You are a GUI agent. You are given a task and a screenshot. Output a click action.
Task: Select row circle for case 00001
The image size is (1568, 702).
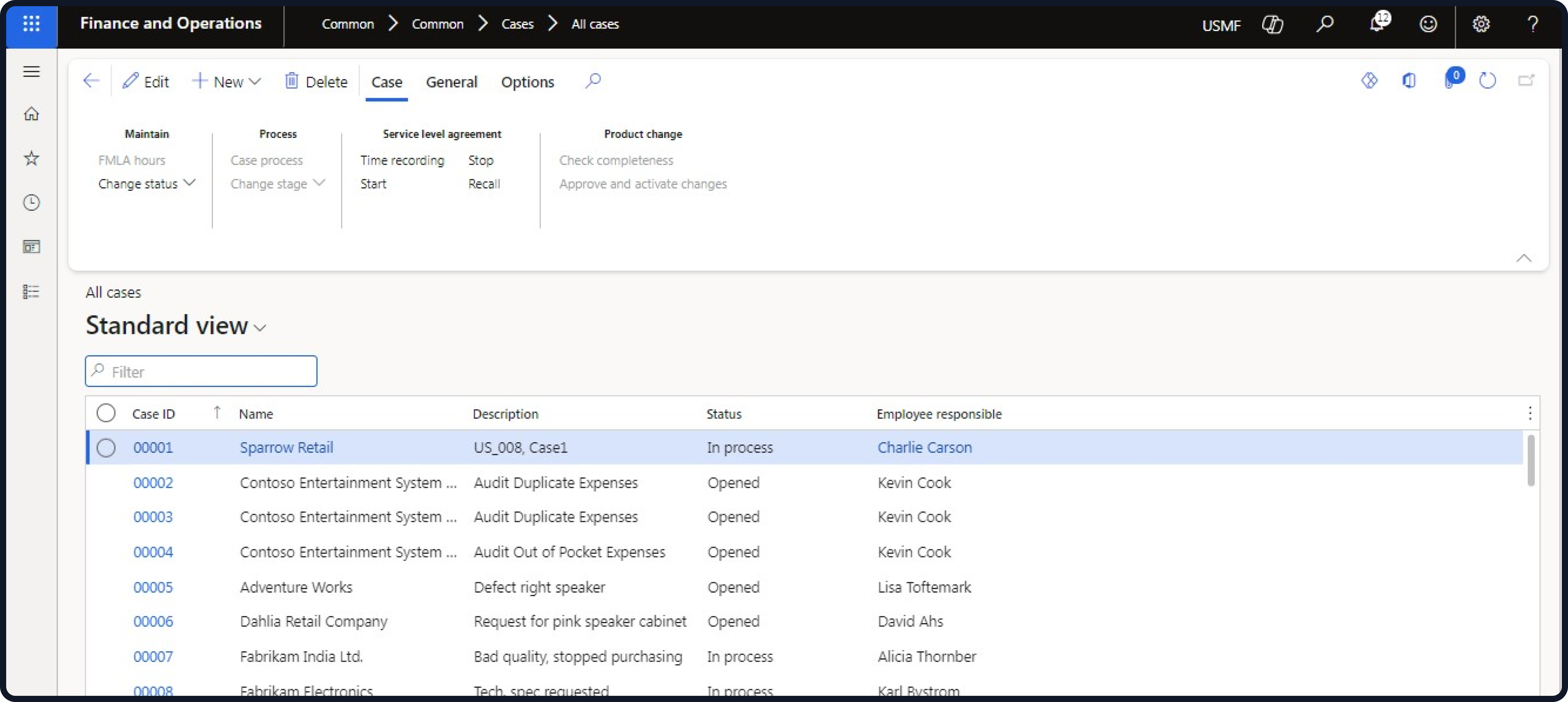105,448
